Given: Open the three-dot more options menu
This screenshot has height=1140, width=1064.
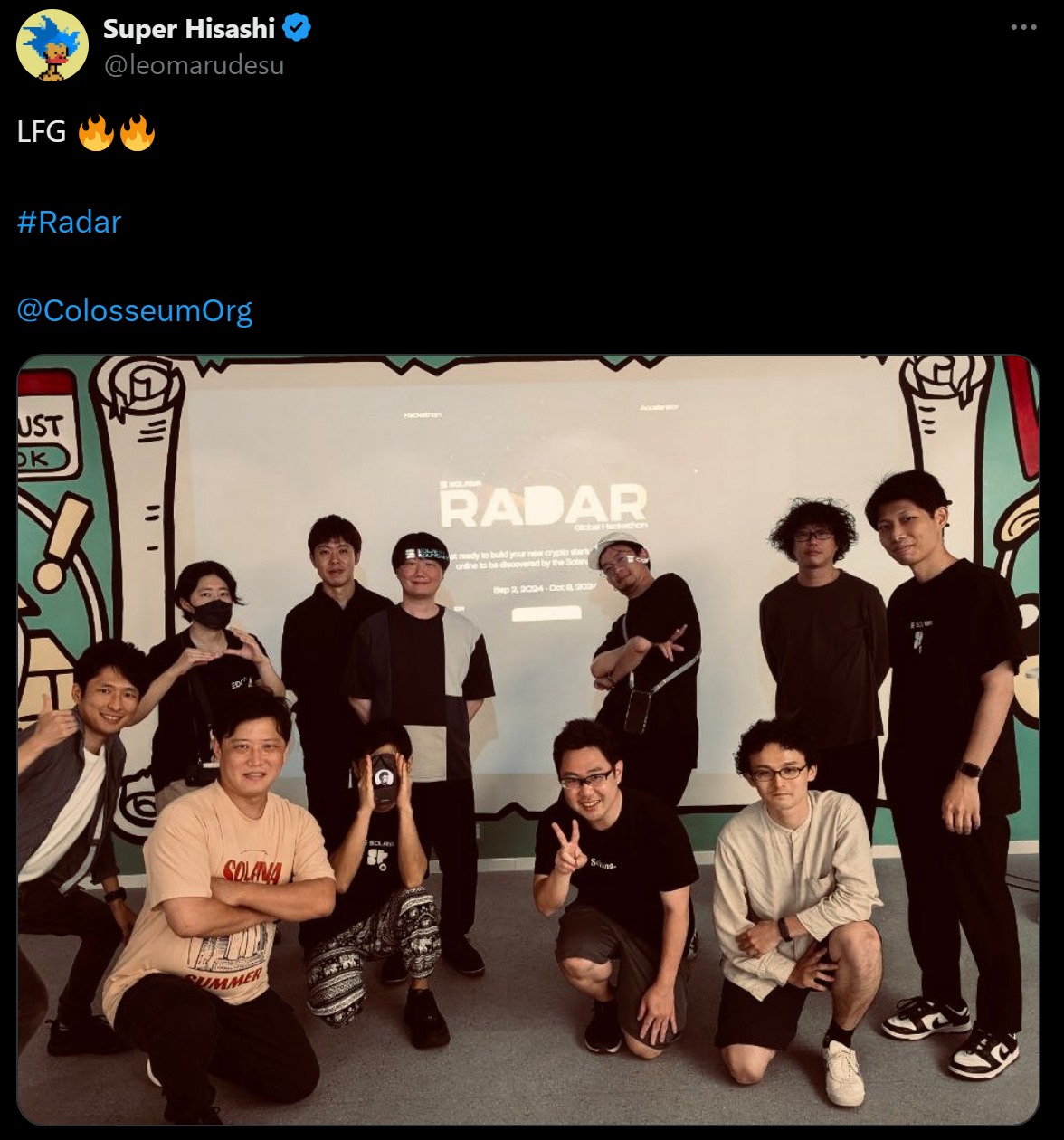Looking at the screenshot, I should tap(1023, 27).
